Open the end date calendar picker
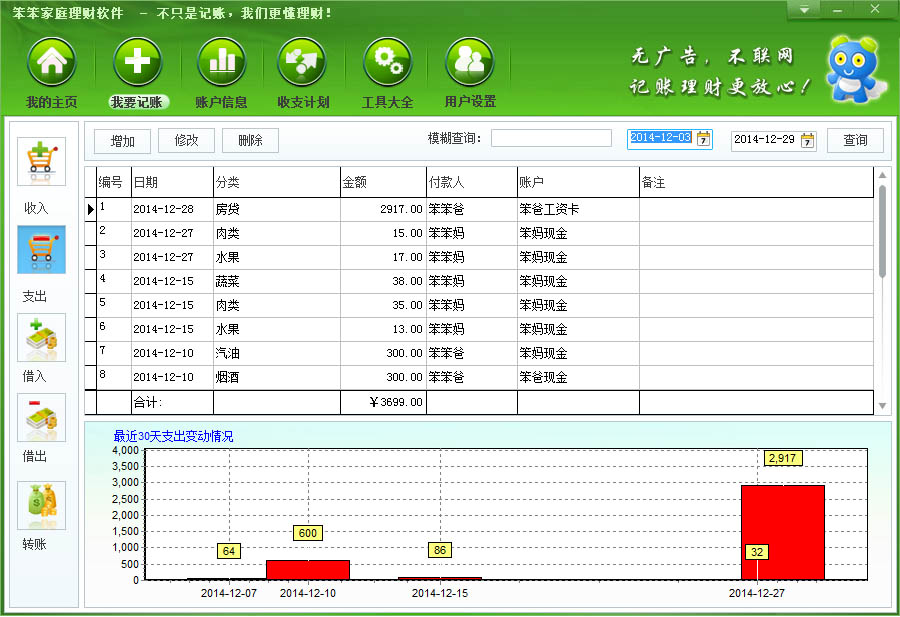Screen dimensions: 900x617 (808, 140)
